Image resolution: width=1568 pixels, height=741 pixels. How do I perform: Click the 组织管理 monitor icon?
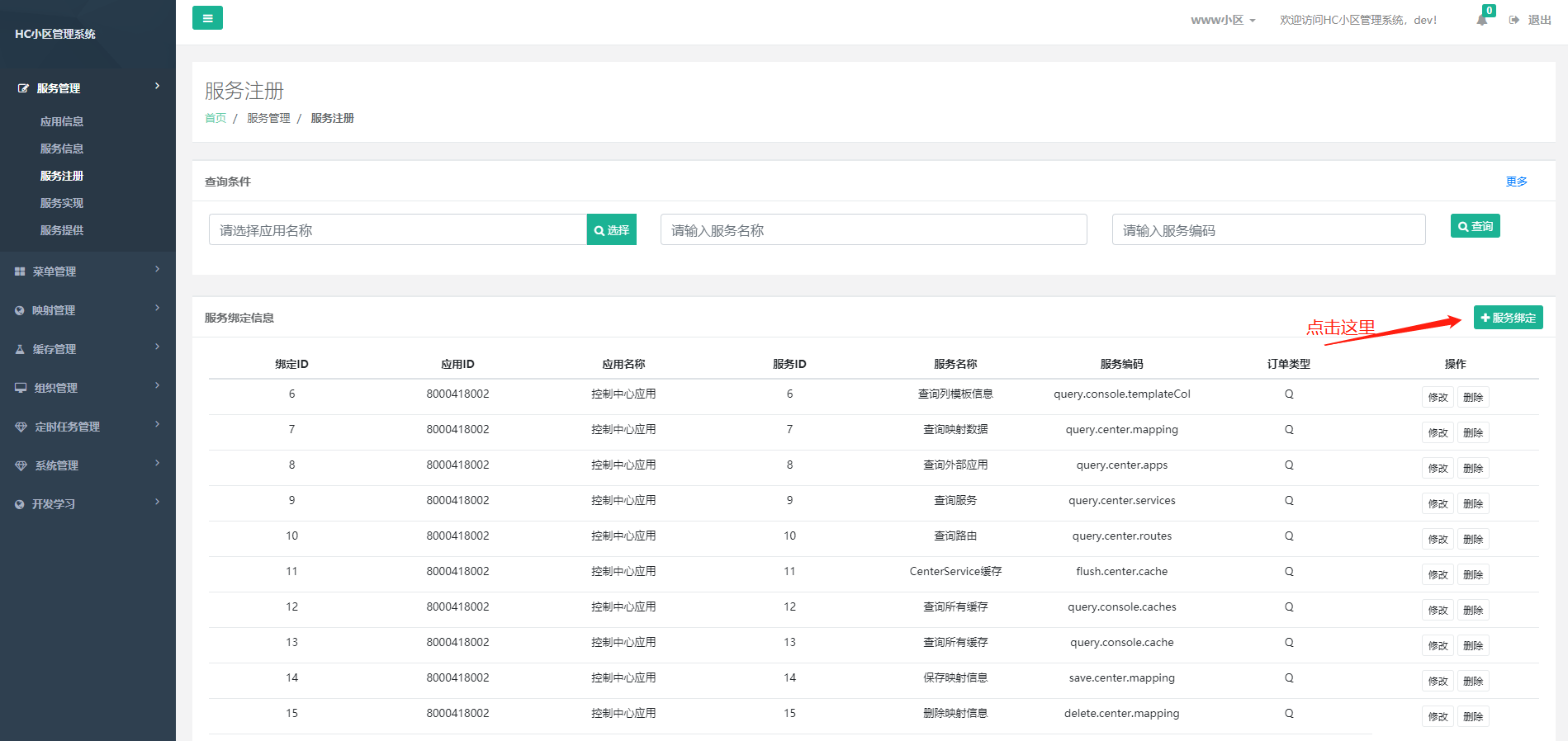pyautogui.click(x=21, y=388)
